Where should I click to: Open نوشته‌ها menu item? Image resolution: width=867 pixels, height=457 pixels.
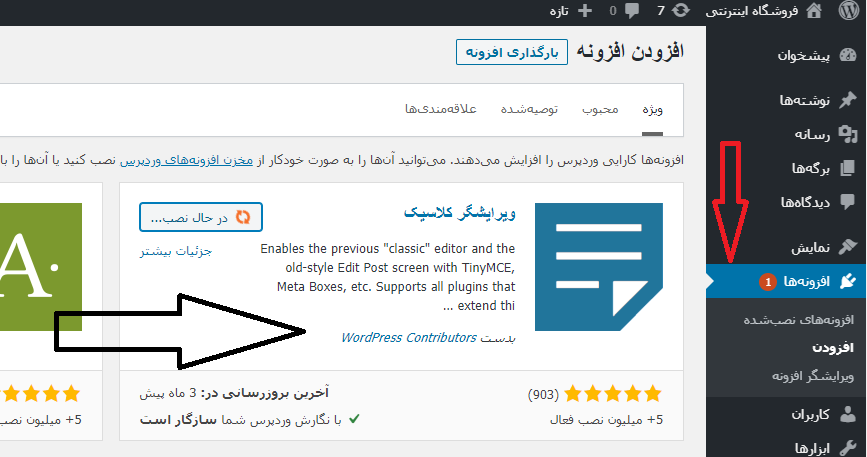[805, 100]
